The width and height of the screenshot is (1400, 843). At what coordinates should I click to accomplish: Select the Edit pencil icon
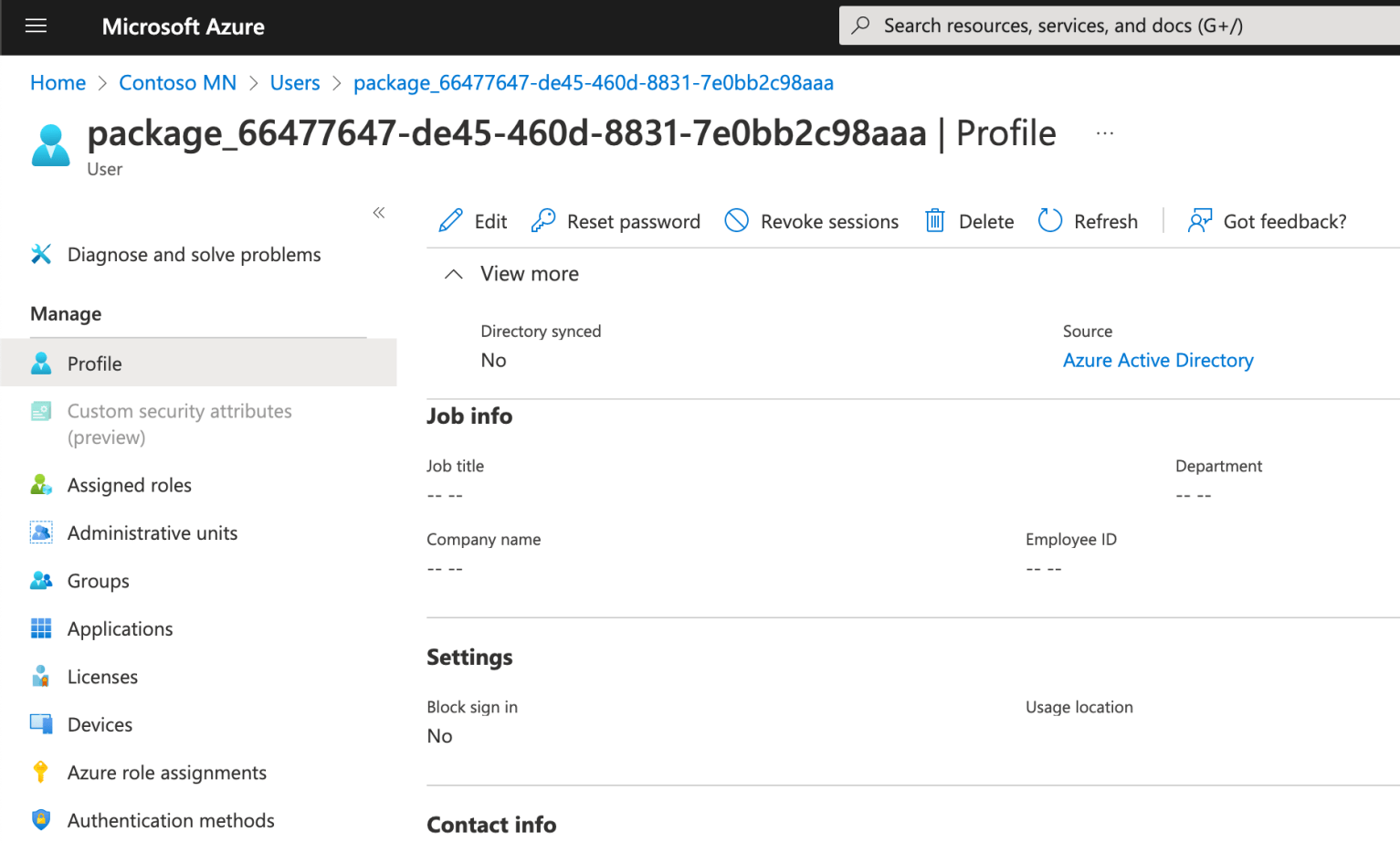(x=449, y=221)
